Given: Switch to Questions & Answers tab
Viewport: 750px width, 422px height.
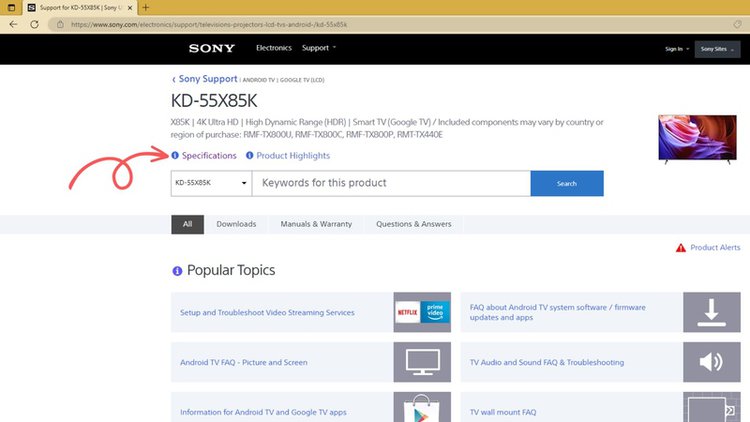Looking at the screenshot, I should (414, 224).
